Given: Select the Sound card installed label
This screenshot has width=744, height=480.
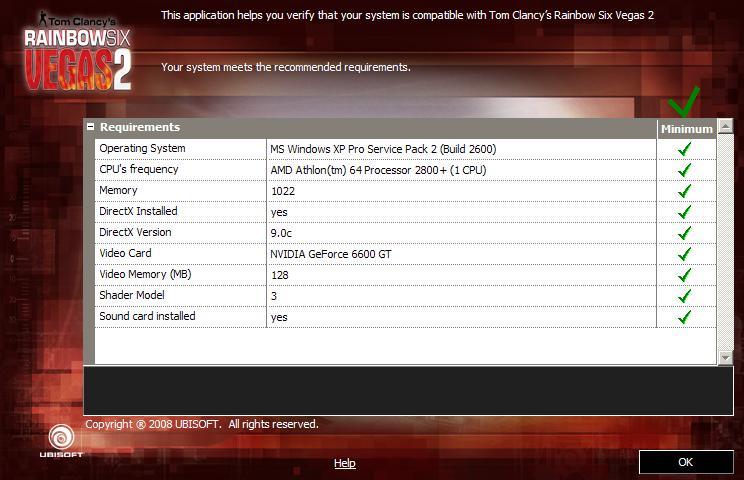Looking at the screenshot, I should click(x=147, y=316).
